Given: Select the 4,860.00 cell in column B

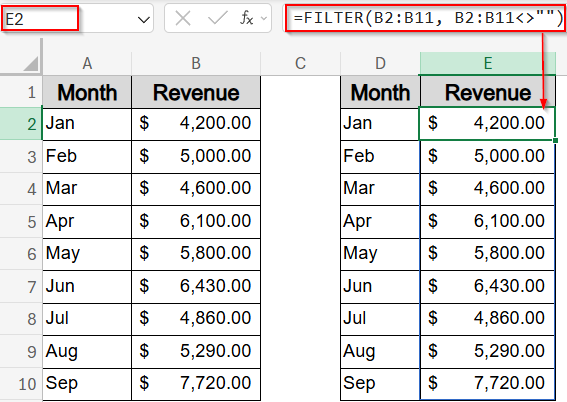Looking at the screenshot, I should [x=196, y=319].
